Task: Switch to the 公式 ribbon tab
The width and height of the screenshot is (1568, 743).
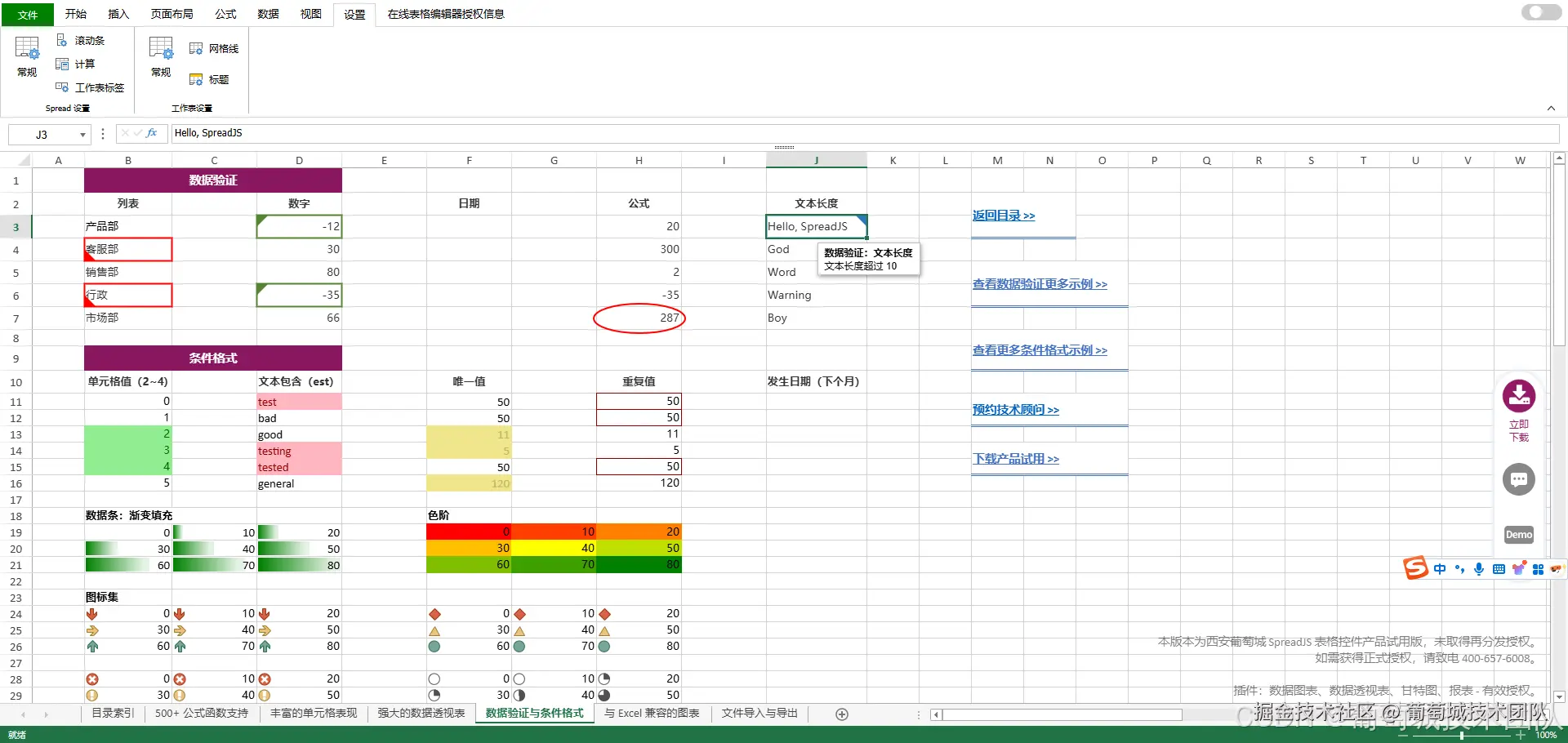Action: 225,14
